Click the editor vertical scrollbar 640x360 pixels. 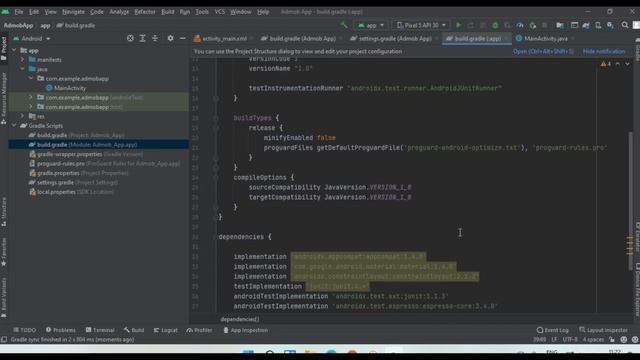pyautogui.click(x=631, y=200)
